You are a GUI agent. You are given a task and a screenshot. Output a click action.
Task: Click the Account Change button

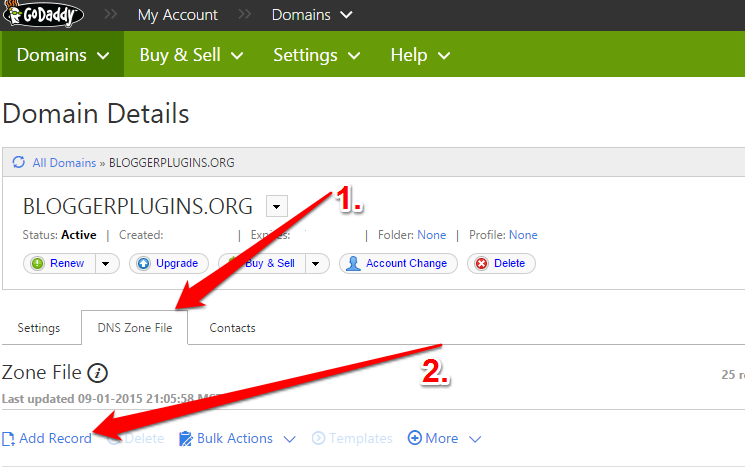[398, 263]
